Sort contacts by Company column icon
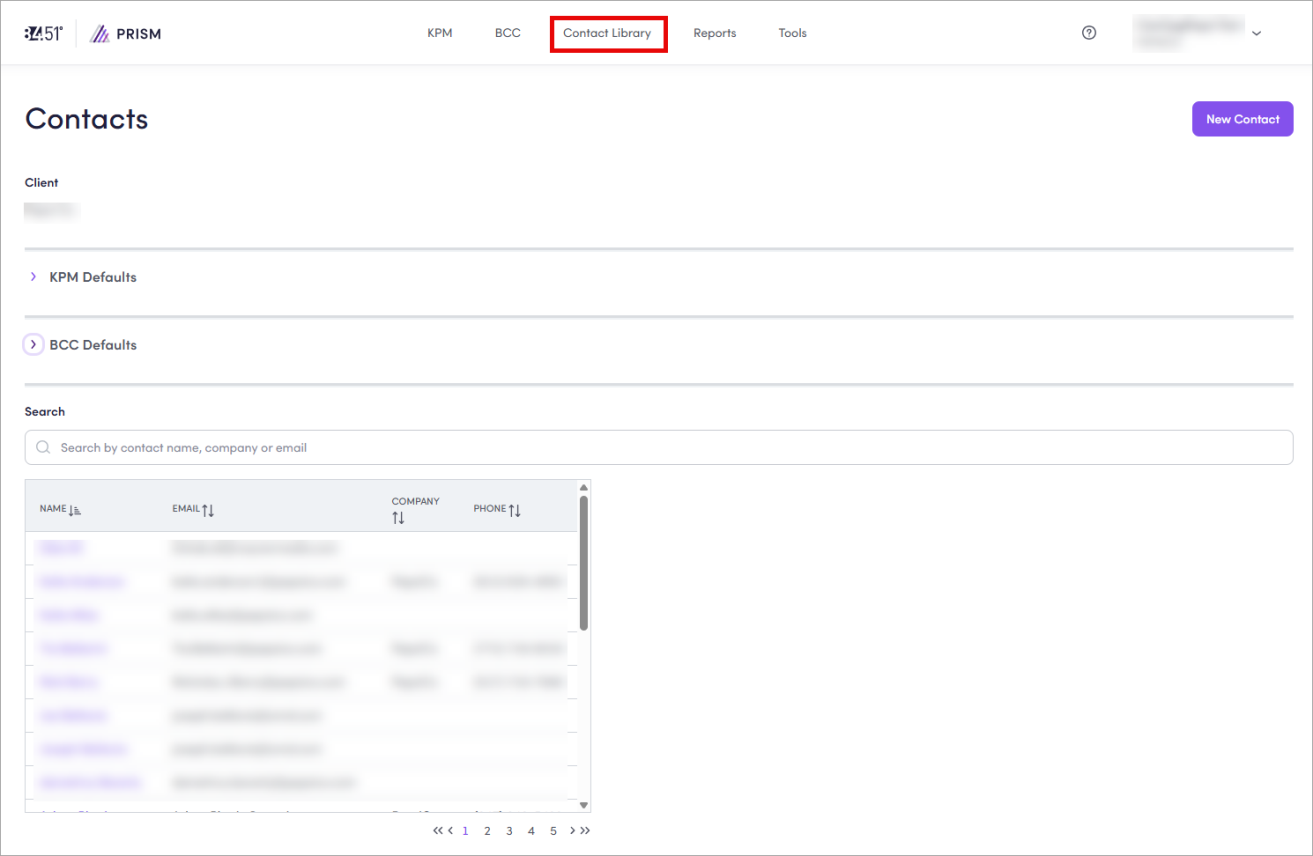This screenshot has width=1313, height=856. (x=398, y=518)
